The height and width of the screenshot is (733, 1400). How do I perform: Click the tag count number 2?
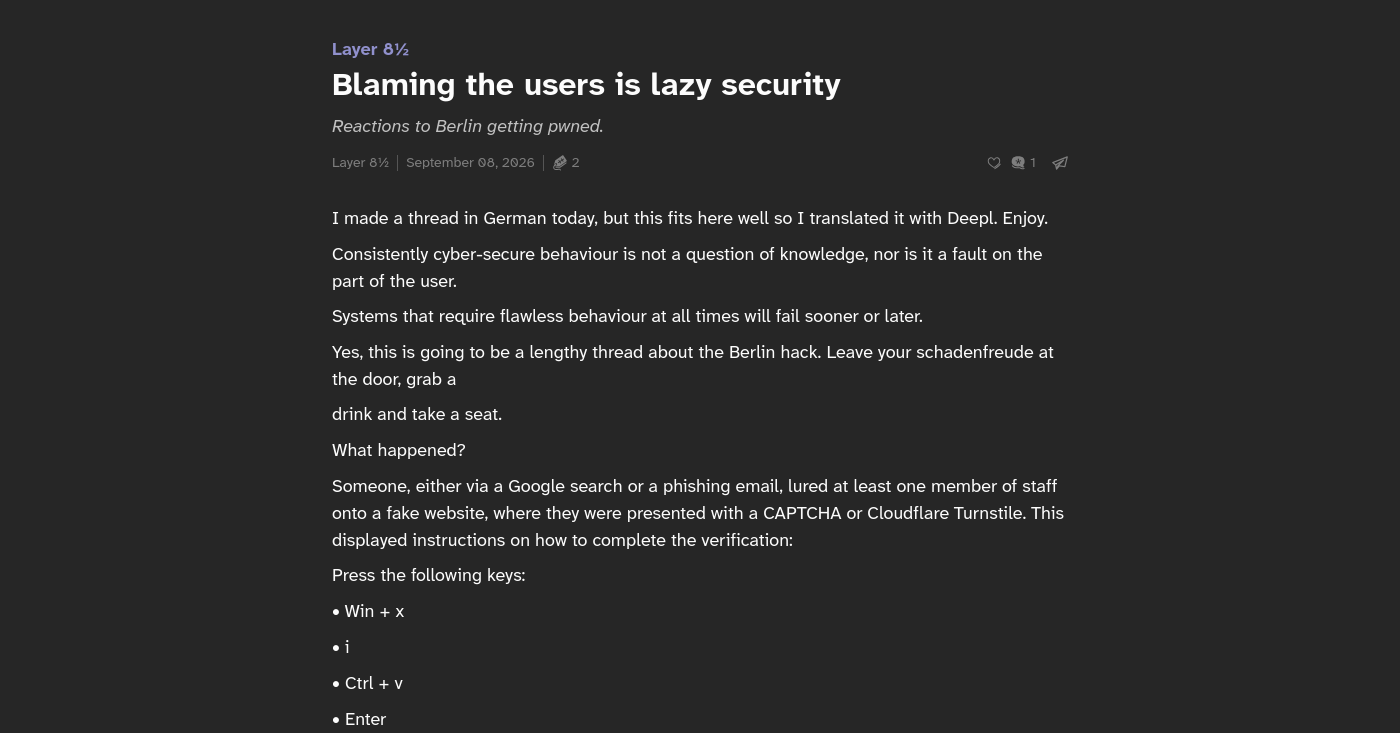tap(575, 163)
